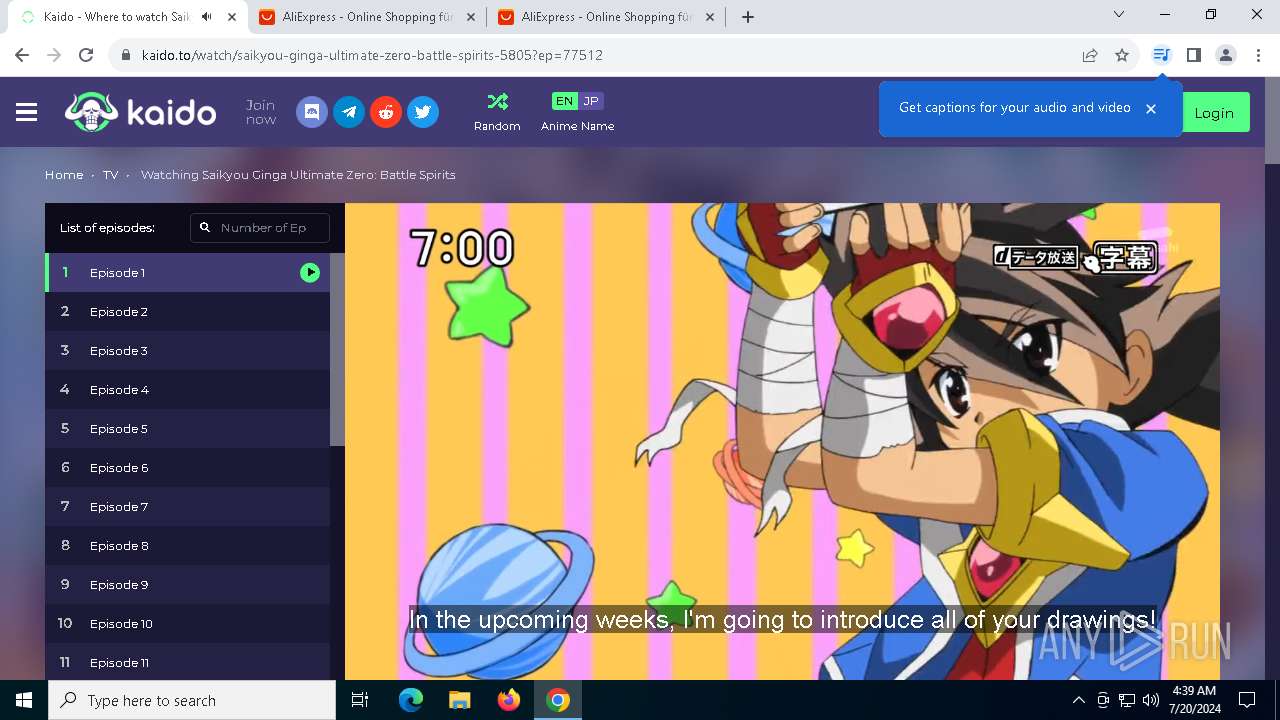Screen dimensions: 1280x720
Task: Select Episode 4 in the list
Action: [187, 390]
